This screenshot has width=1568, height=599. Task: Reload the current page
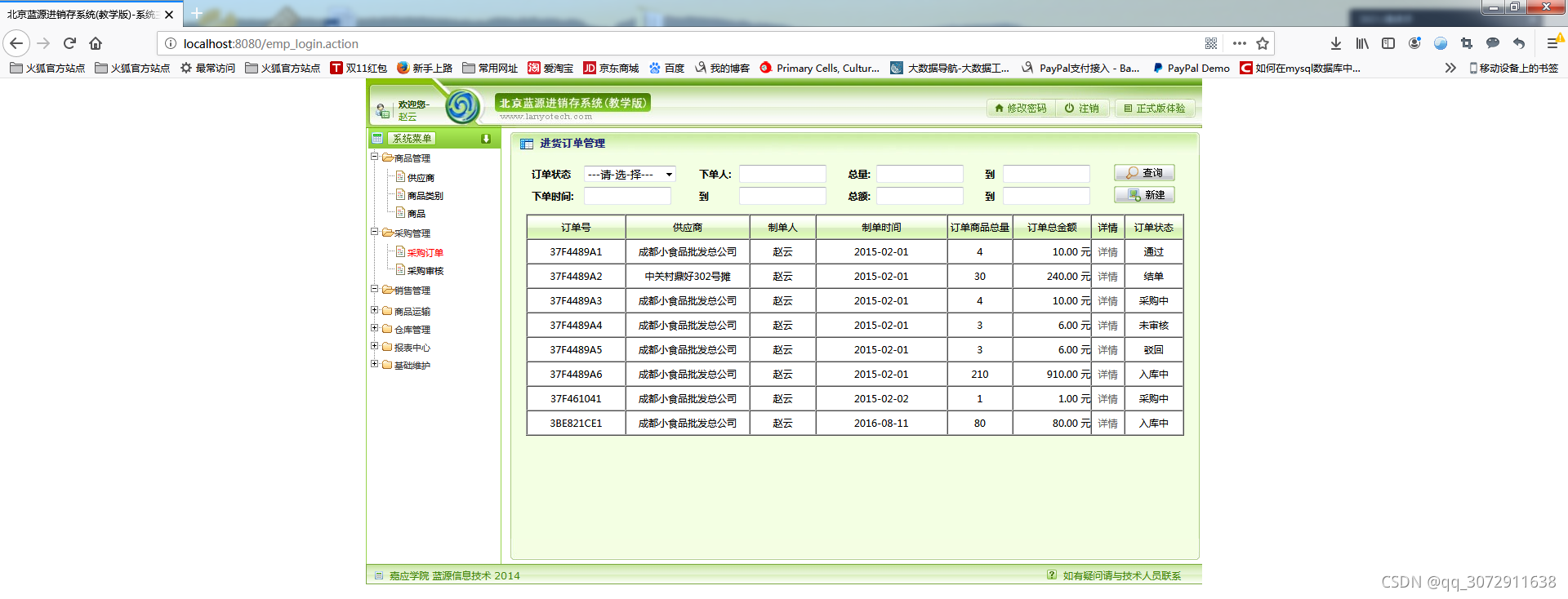click(69, 43)
